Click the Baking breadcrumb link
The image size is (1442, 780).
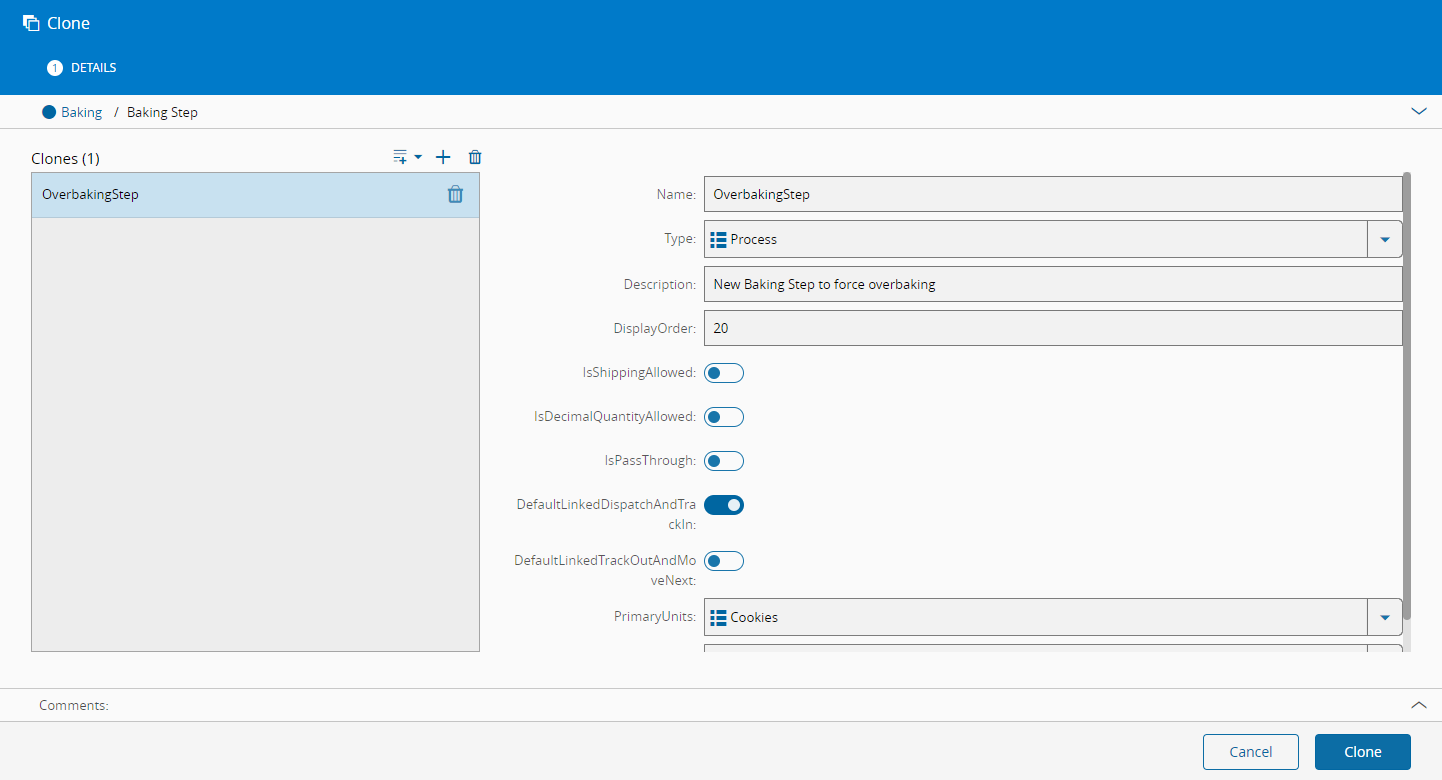pos(81,112)
